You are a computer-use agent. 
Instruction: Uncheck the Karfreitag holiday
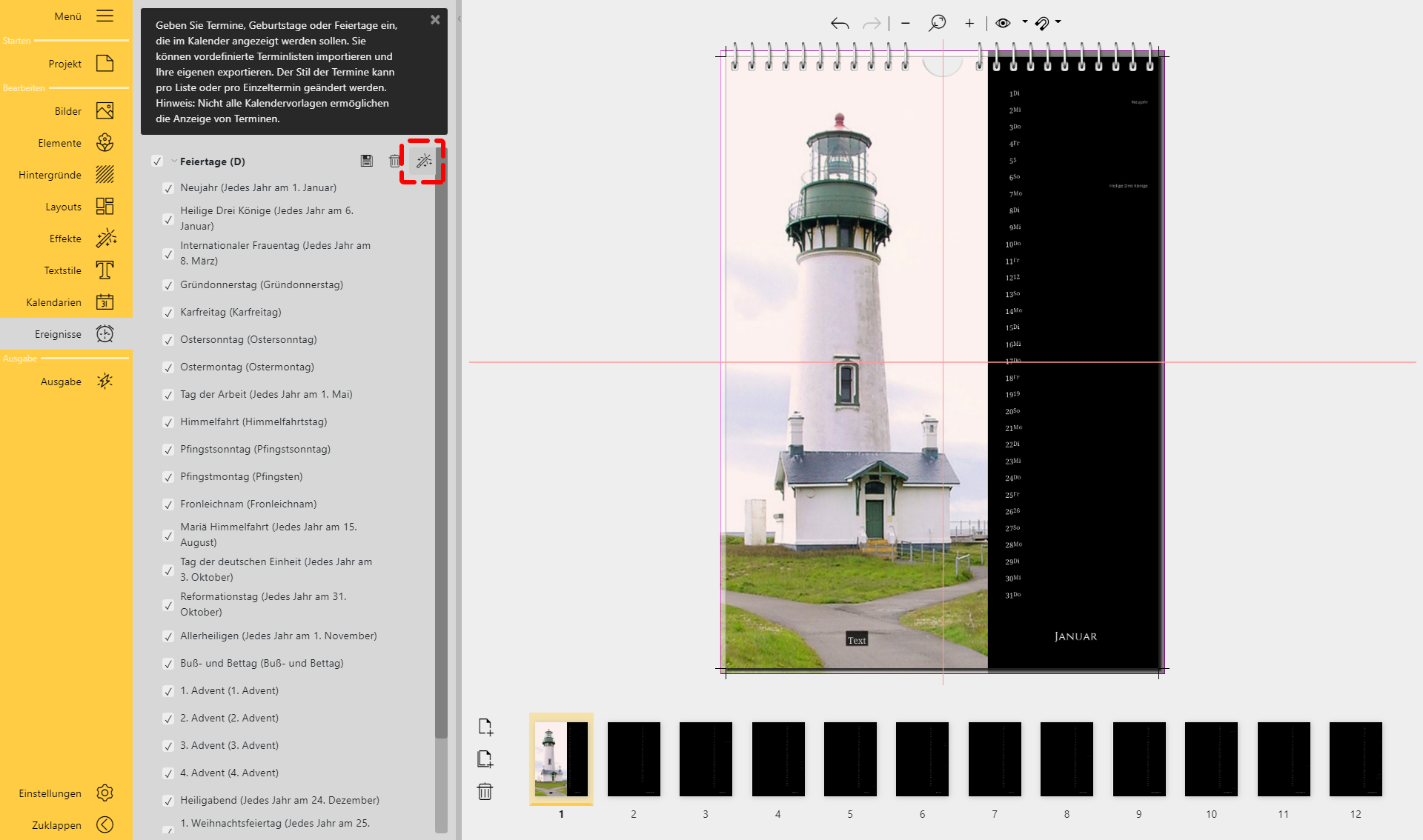click(x=168, y=313)
